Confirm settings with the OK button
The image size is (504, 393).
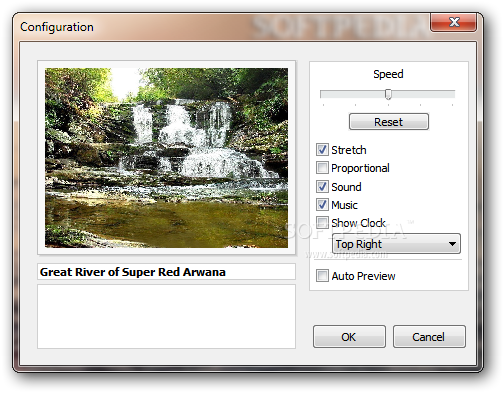coord(349,337)
